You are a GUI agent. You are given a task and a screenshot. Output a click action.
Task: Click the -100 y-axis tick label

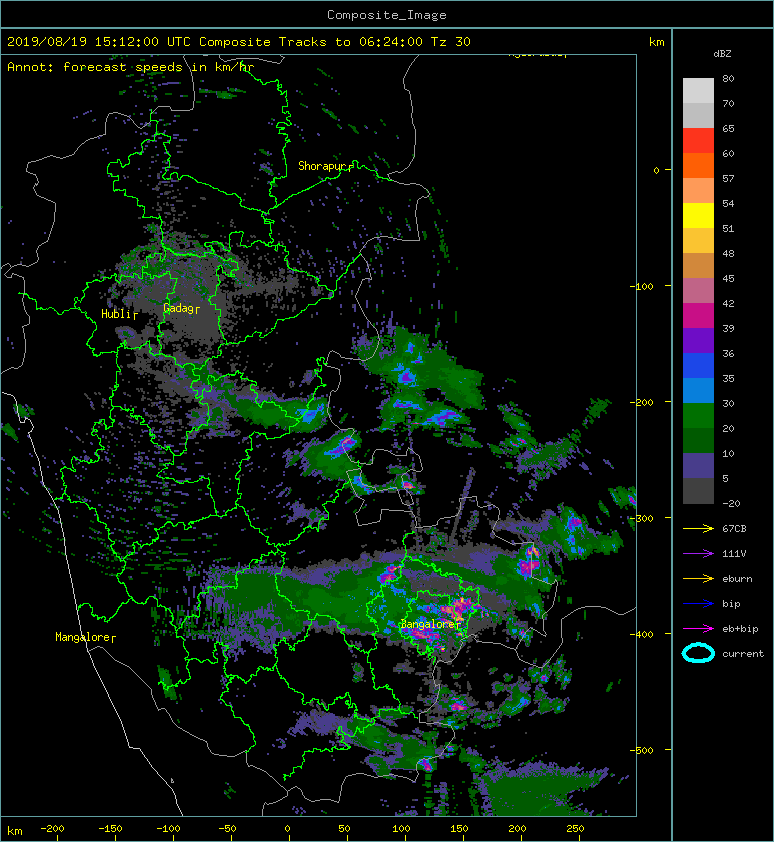[x=642, y=286]
